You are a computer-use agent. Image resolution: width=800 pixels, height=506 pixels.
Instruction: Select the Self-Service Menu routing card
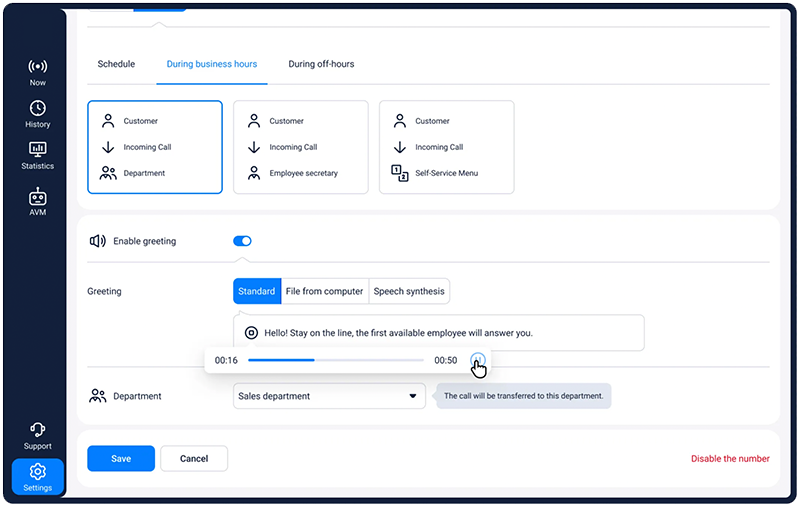coord(446,147)
